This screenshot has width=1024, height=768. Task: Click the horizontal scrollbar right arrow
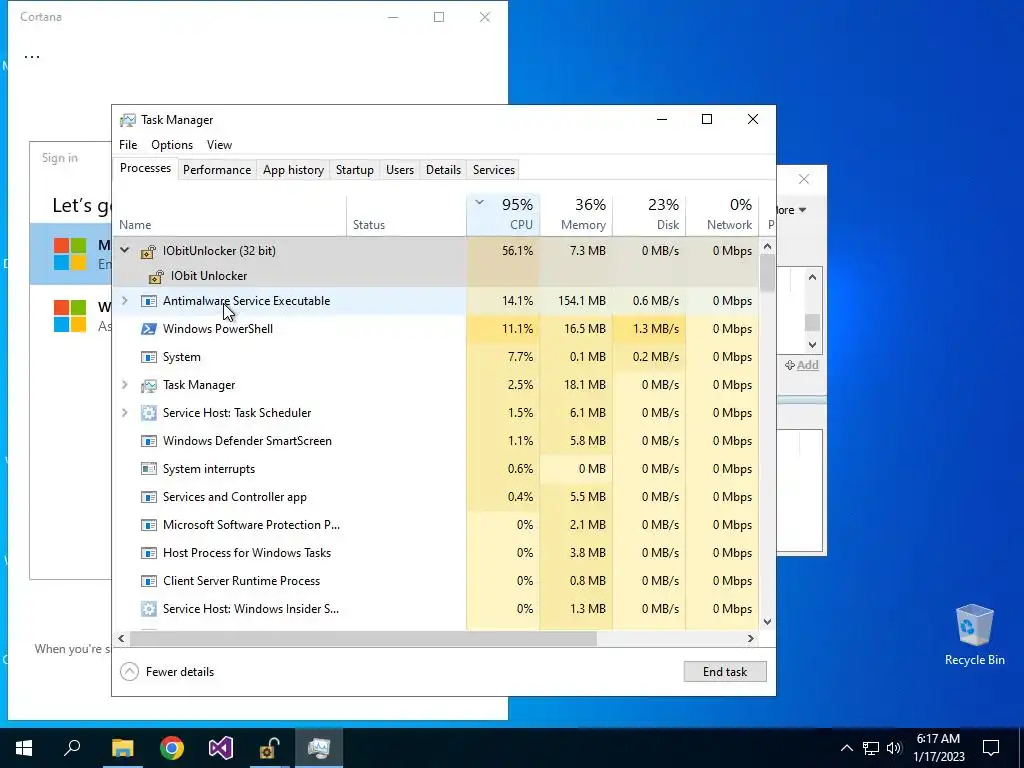coord(751,638)
